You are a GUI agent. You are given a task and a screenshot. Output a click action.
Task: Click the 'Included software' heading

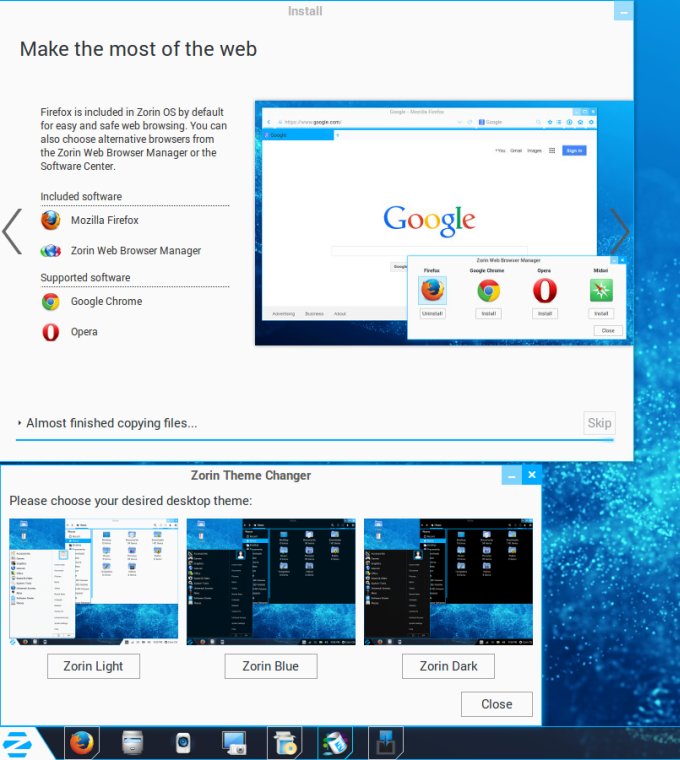pyautogui.click(x=81, y=196)
